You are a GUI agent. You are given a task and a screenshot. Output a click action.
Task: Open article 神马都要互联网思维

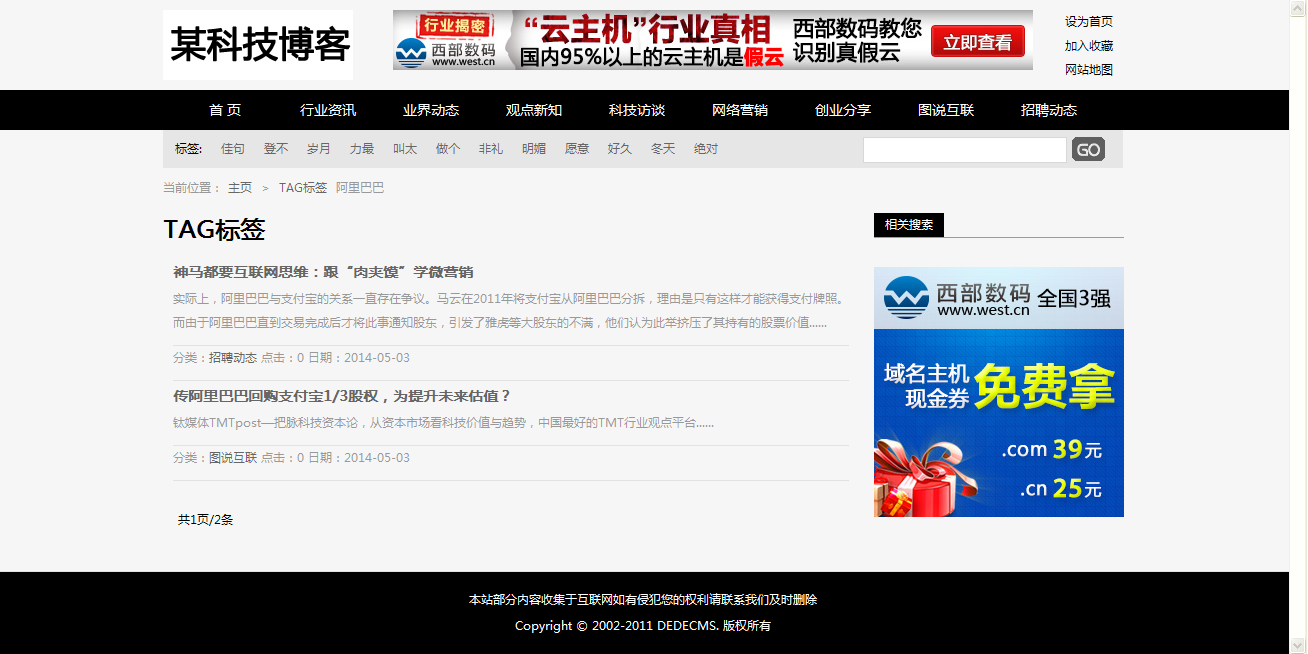(x=323, y=272)
